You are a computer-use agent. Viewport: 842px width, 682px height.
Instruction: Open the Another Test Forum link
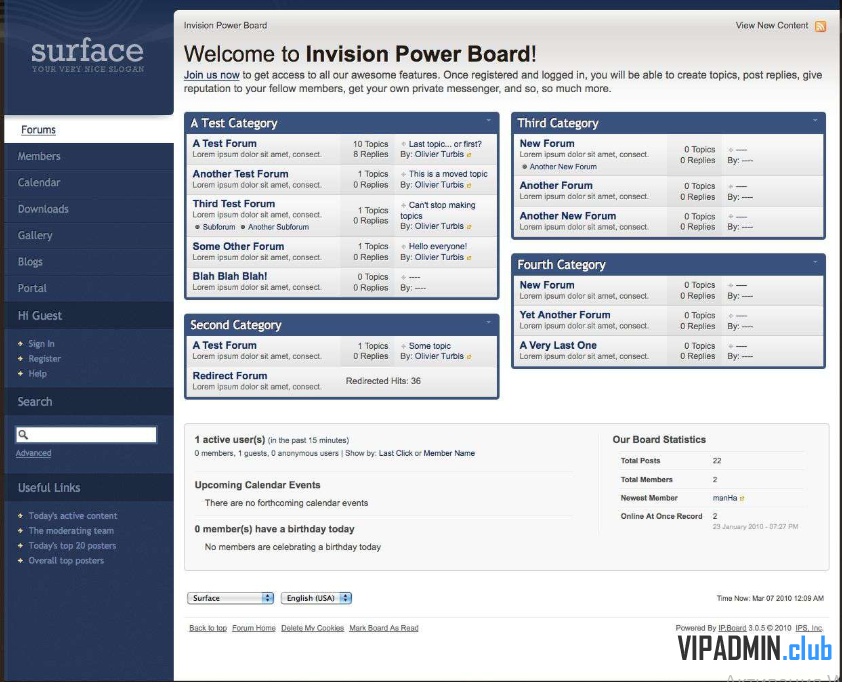pos(241,174)
